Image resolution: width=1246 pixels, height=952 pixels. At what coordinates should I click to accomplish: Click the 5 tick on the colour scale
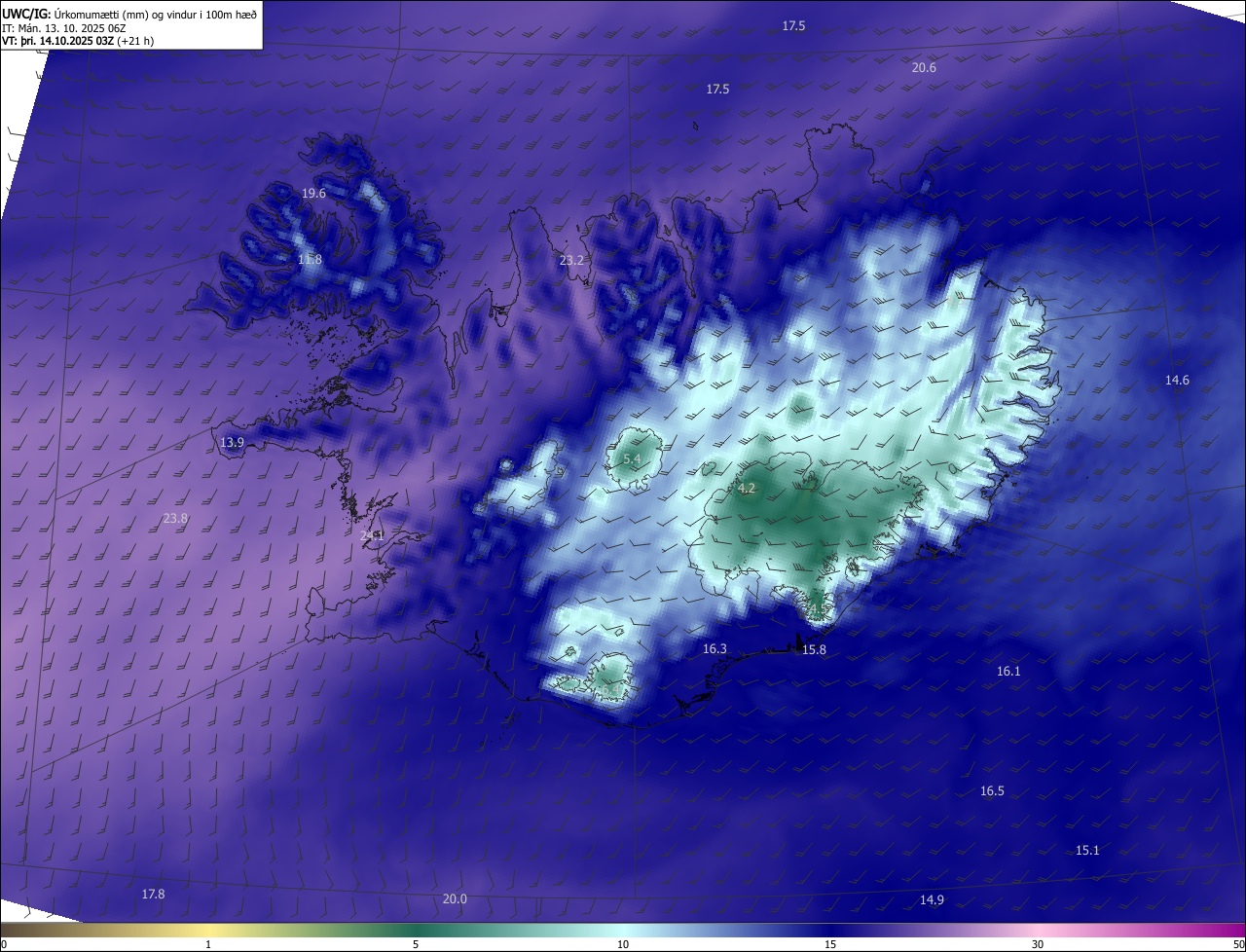(416, 944)
